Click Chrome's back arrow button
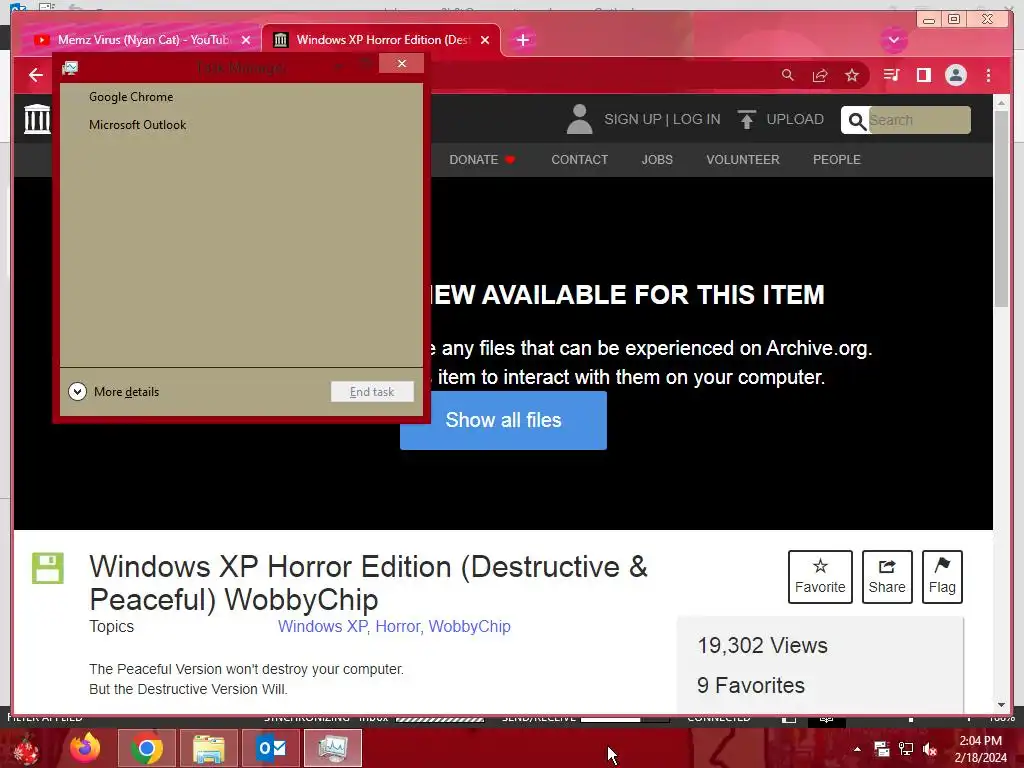 pyautogui.click(x=36, y=75)
